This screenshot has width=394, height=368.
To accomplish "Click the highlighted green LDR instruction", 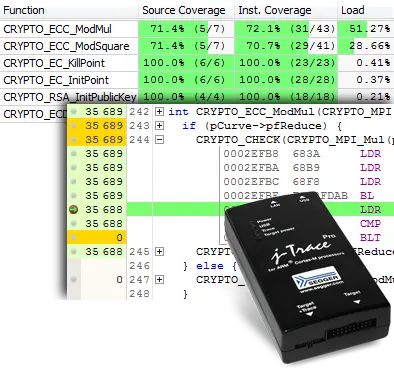I will [x=370, y=210].
